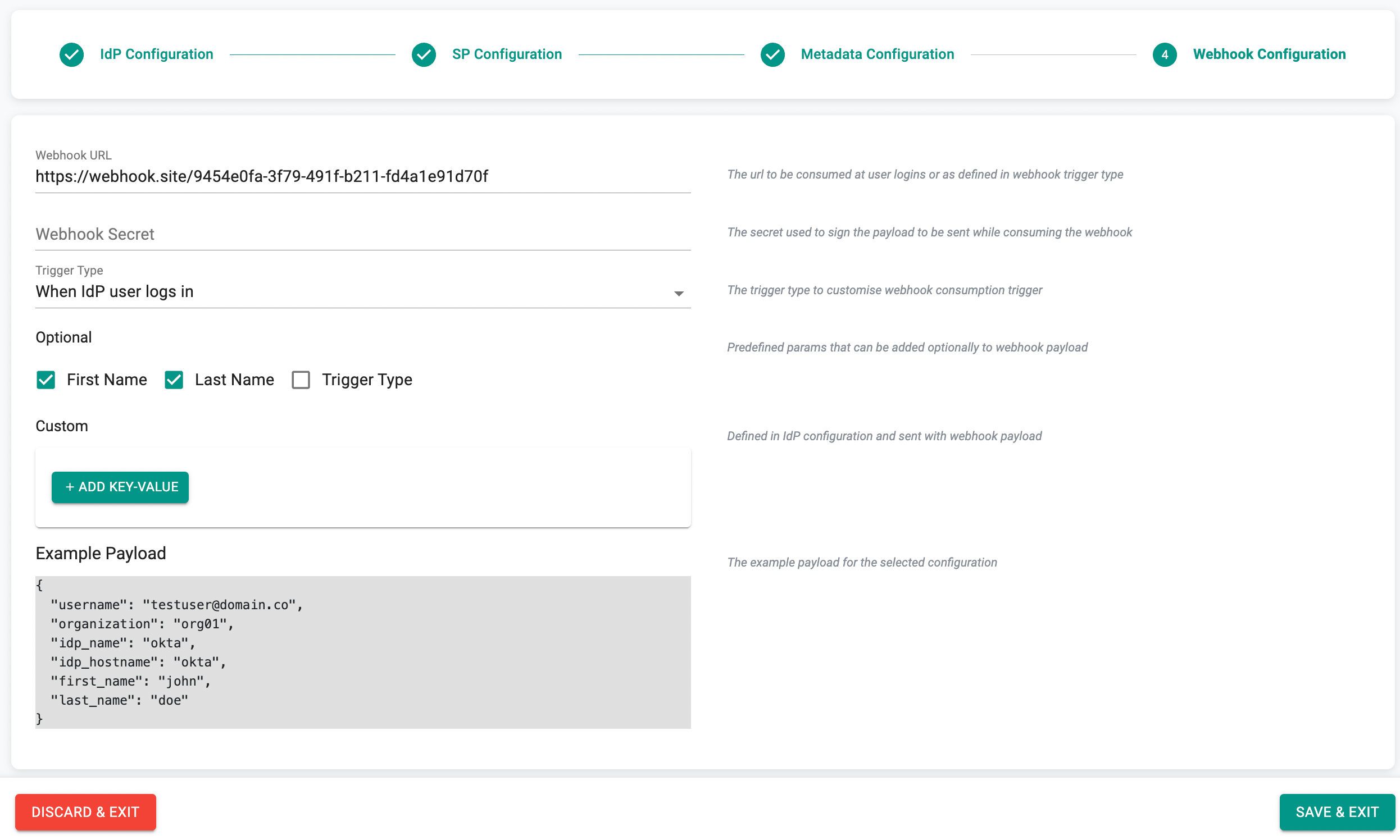
Task: Click the step 4 circle icon
Action: click(x=1165, y=54)
